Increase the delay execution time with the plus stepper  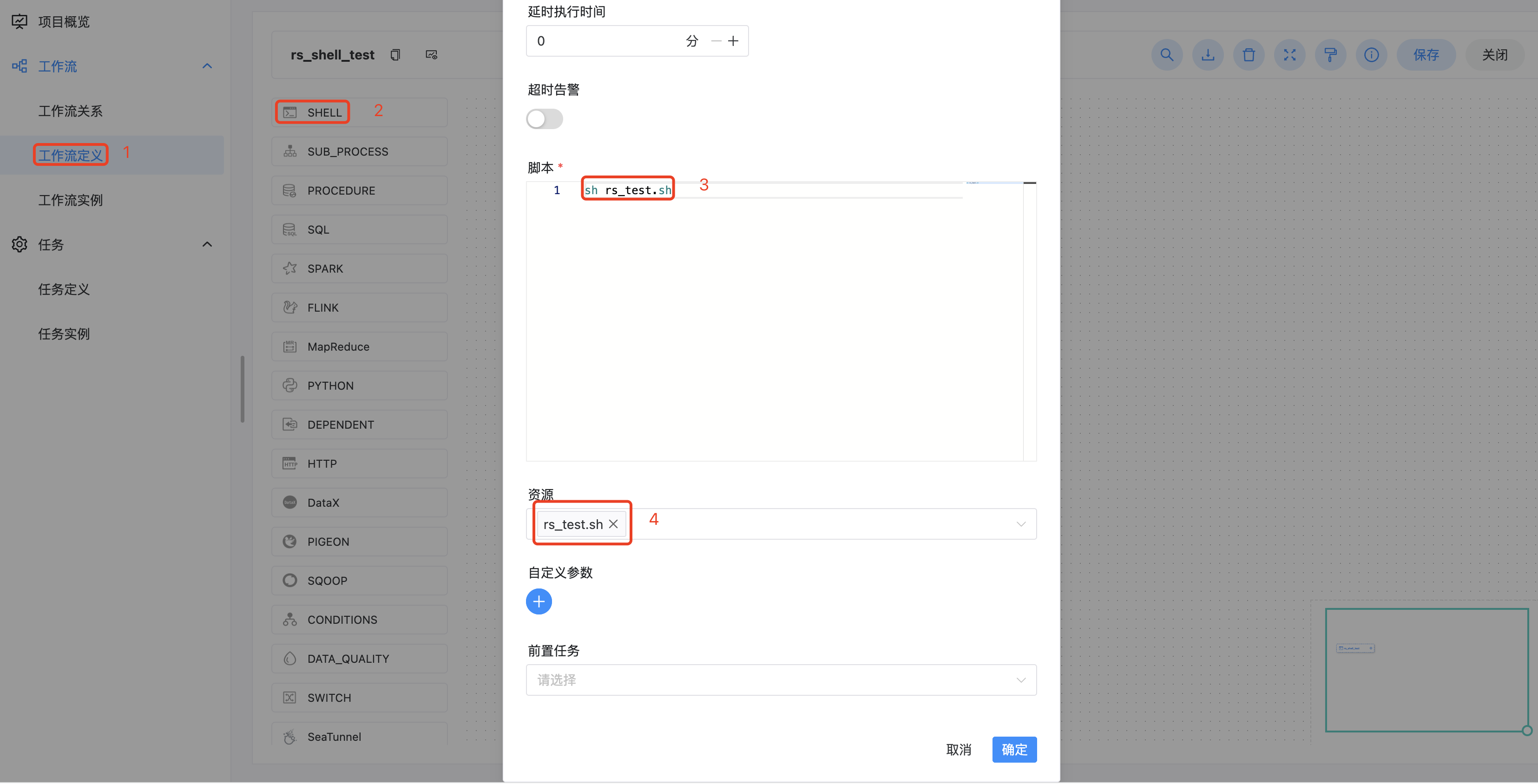pyautogui.click(x=733, y=40)
